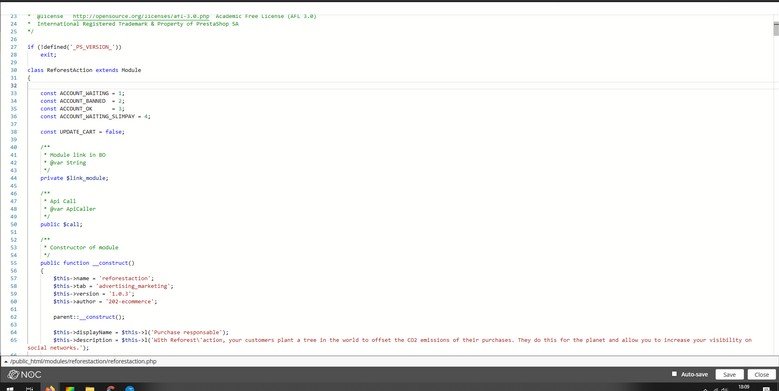The height and width of the screenshot is (391, 779).
Task: Click "$this->name = 'reforestaction';" line
Action: [x=104, y=278]
